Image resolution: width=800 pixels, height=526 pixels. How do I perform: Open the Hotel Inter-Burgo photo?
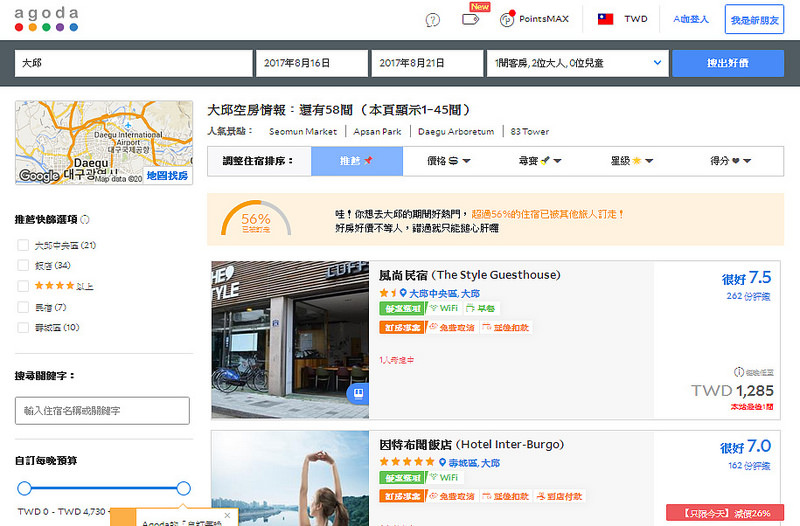pyautogui.click(x=290, y=478)
